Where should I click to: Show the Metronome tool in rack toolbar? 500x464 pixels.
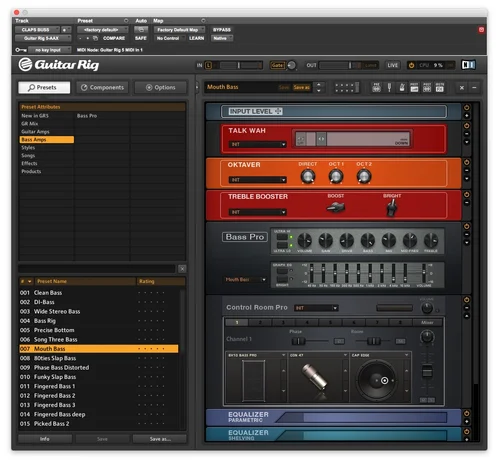tap(402, 88)
